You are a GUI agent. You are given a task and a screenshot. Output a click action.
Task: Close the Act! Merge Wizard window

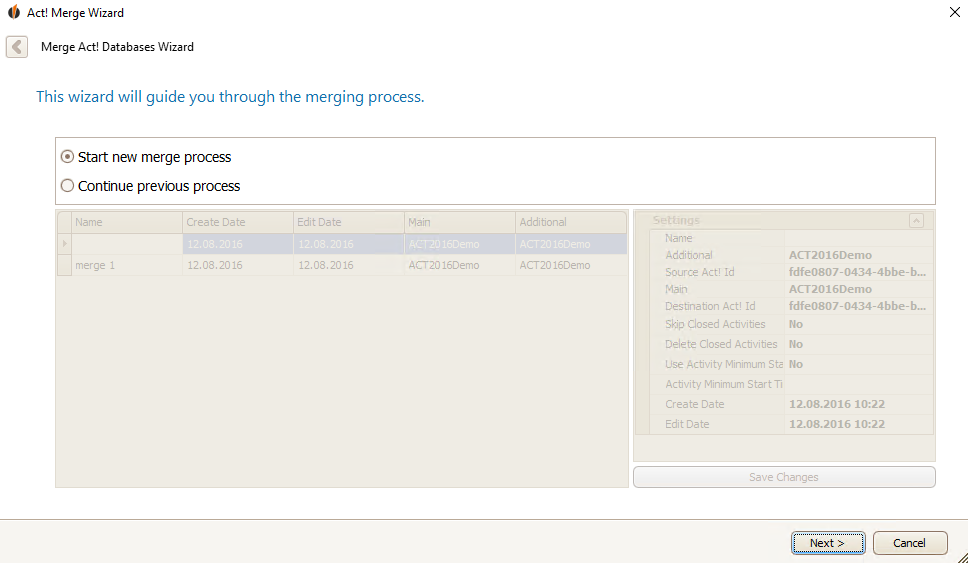[x=954, y=12]
